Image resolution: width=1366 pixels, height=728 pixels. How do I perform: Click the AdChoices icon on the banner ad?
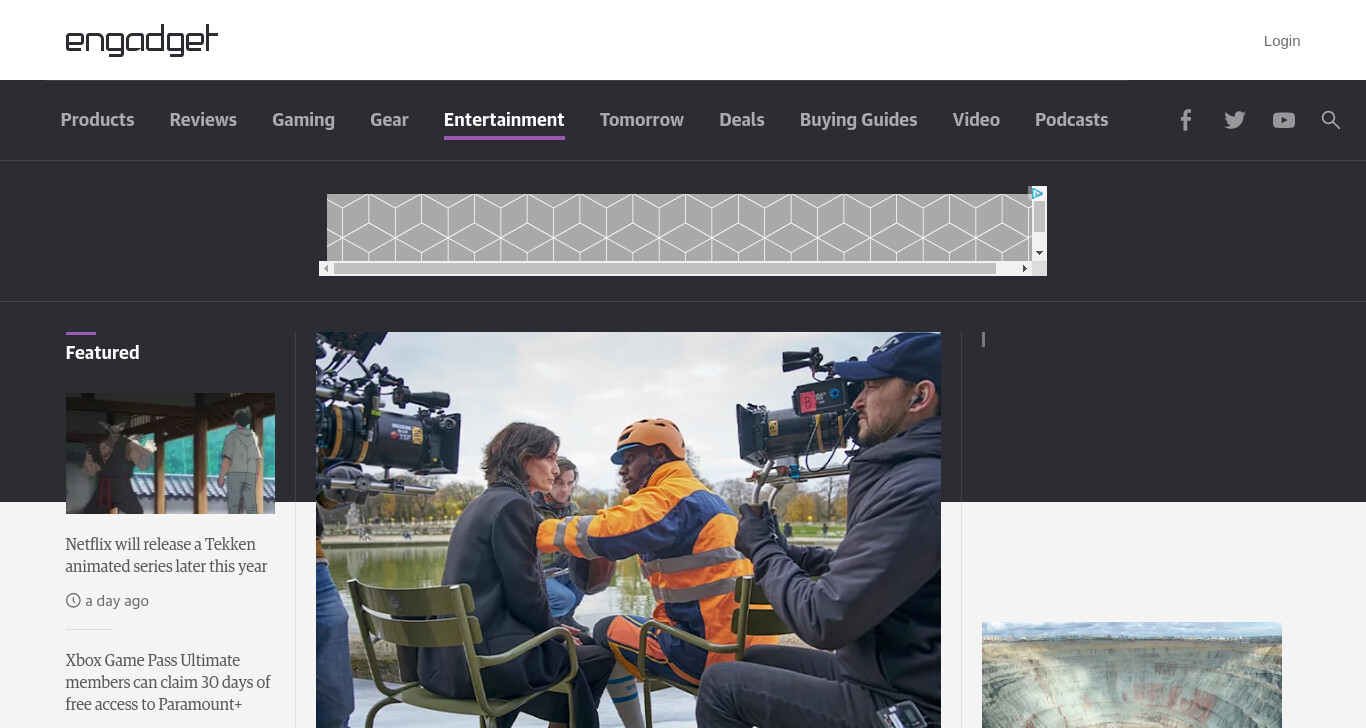(1037, 193)
